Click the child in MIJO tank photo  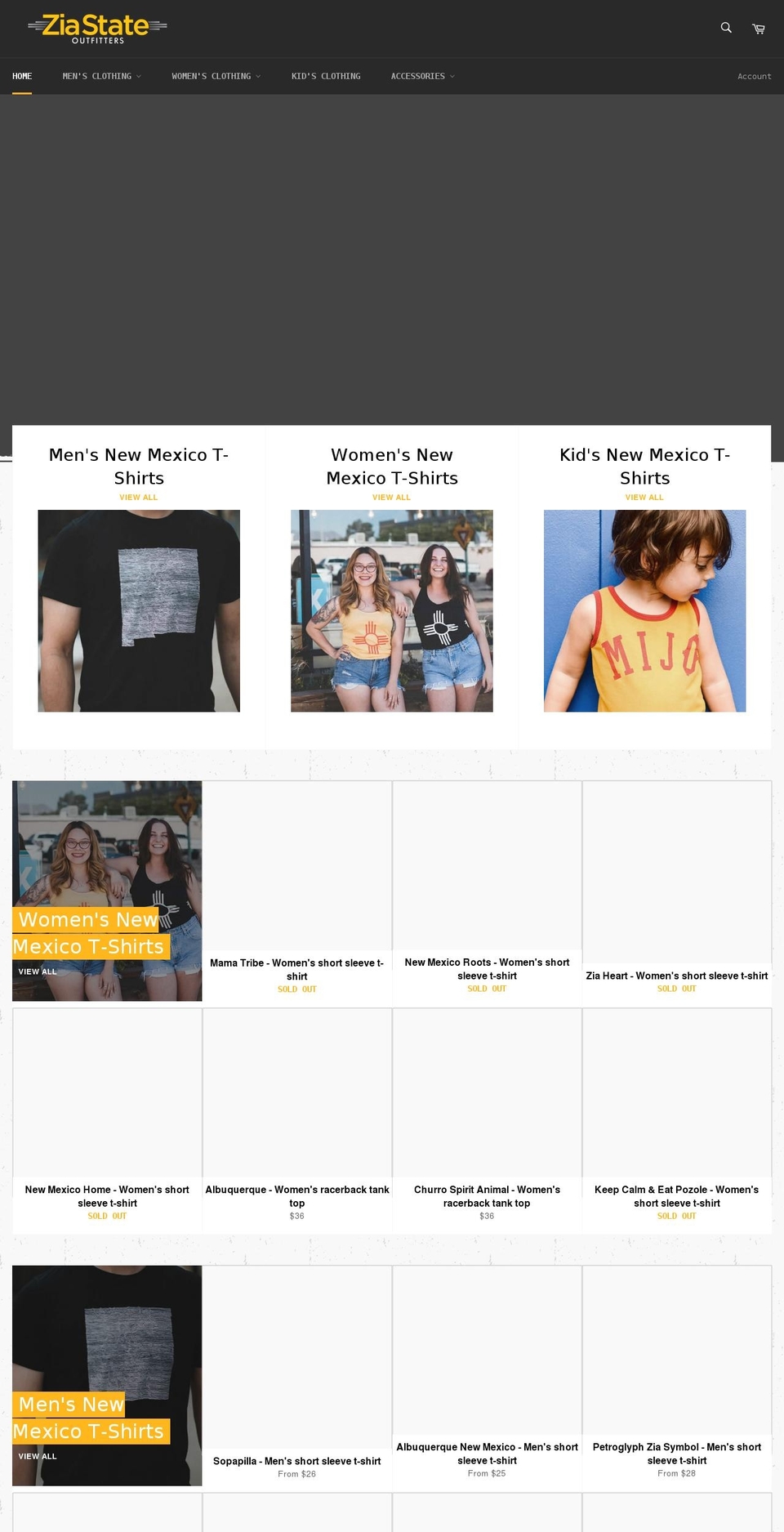[645, 611]
